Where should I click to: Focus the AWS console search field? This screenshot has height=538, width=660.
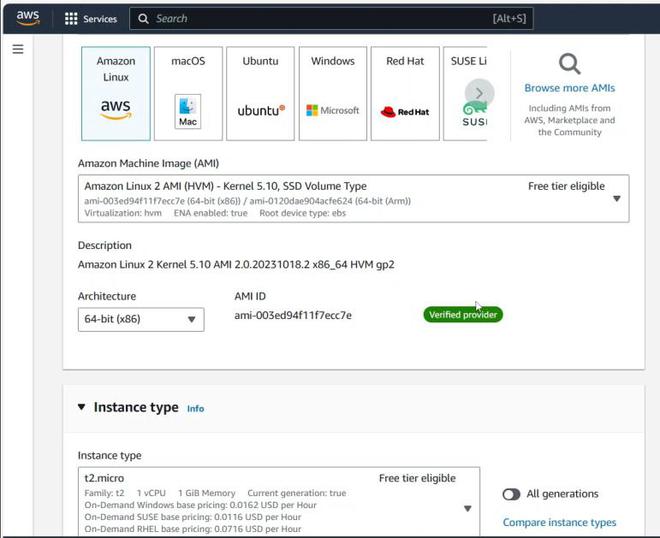tap(331, 19)
